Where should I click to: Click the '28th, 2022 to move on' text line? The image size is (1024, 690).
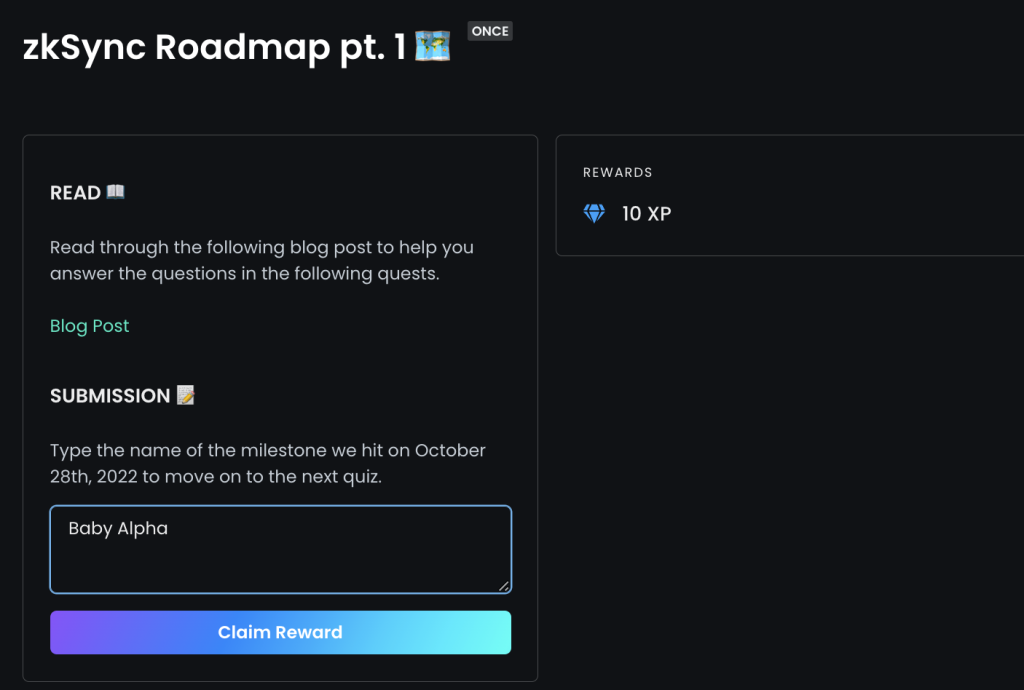coord(216,477)
